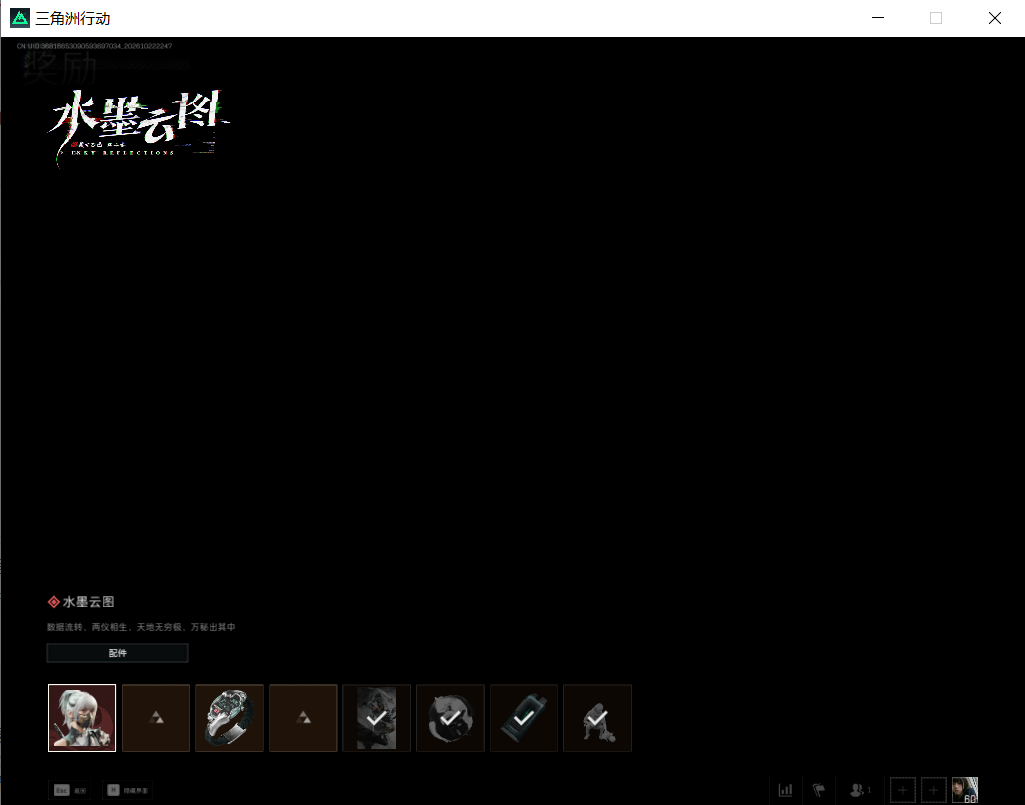Click the plus slot beside the player avatar
This screenshot has height=805, width=1025.
point(933,790)
